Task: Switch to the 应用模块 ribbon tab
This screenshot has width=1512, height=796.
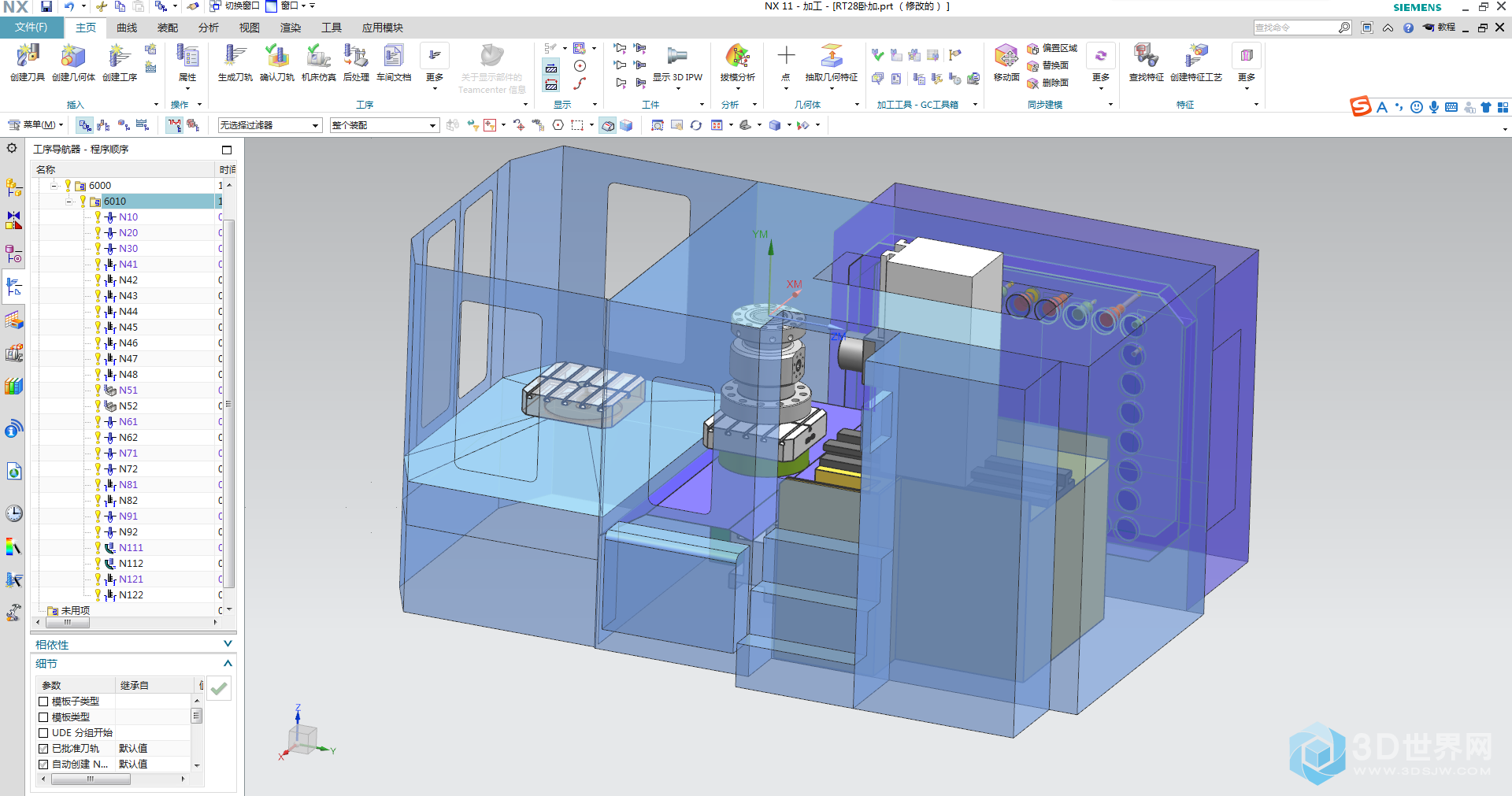Action: point(383,28)
